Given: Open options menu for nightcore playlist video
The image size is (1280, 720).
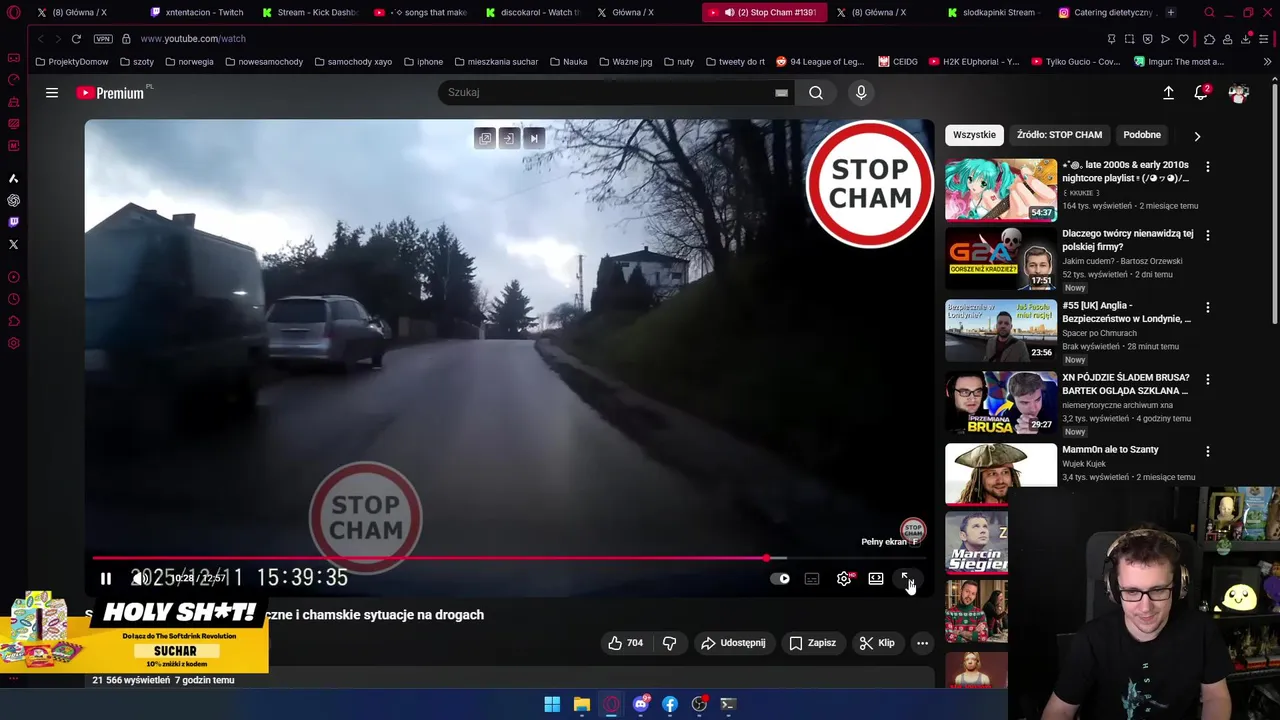Looking at the screenshot, I should [1207, 167].
